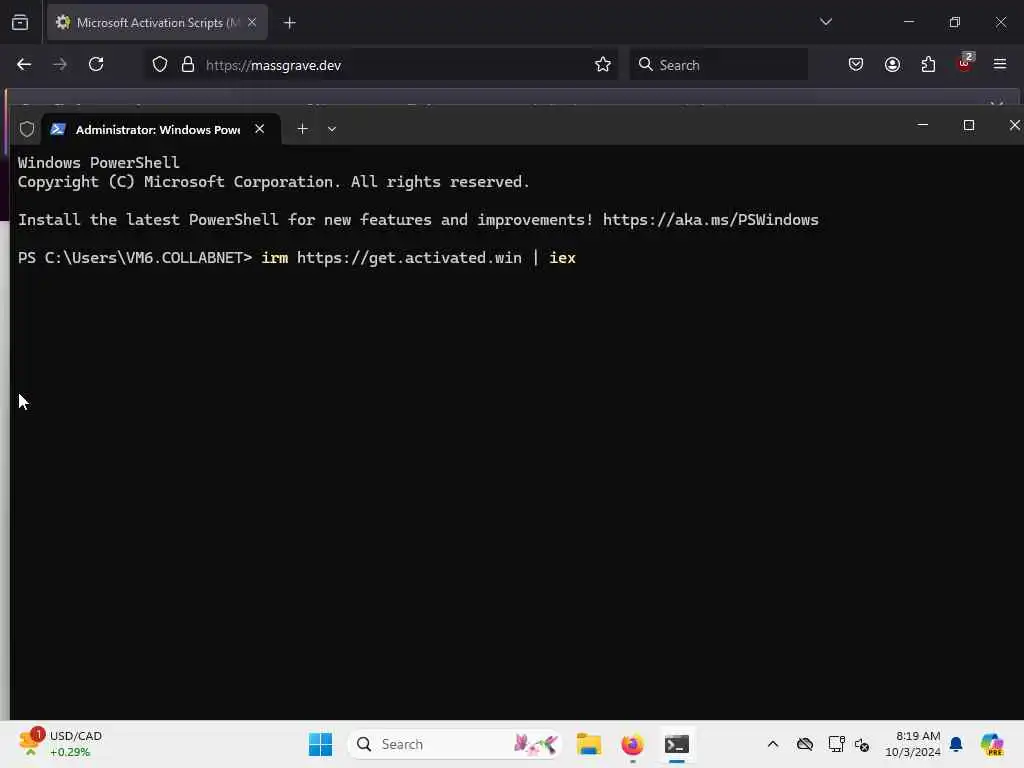The image size is (1024, 768).
Task: View site security padlock information
Action: point(188,65)
